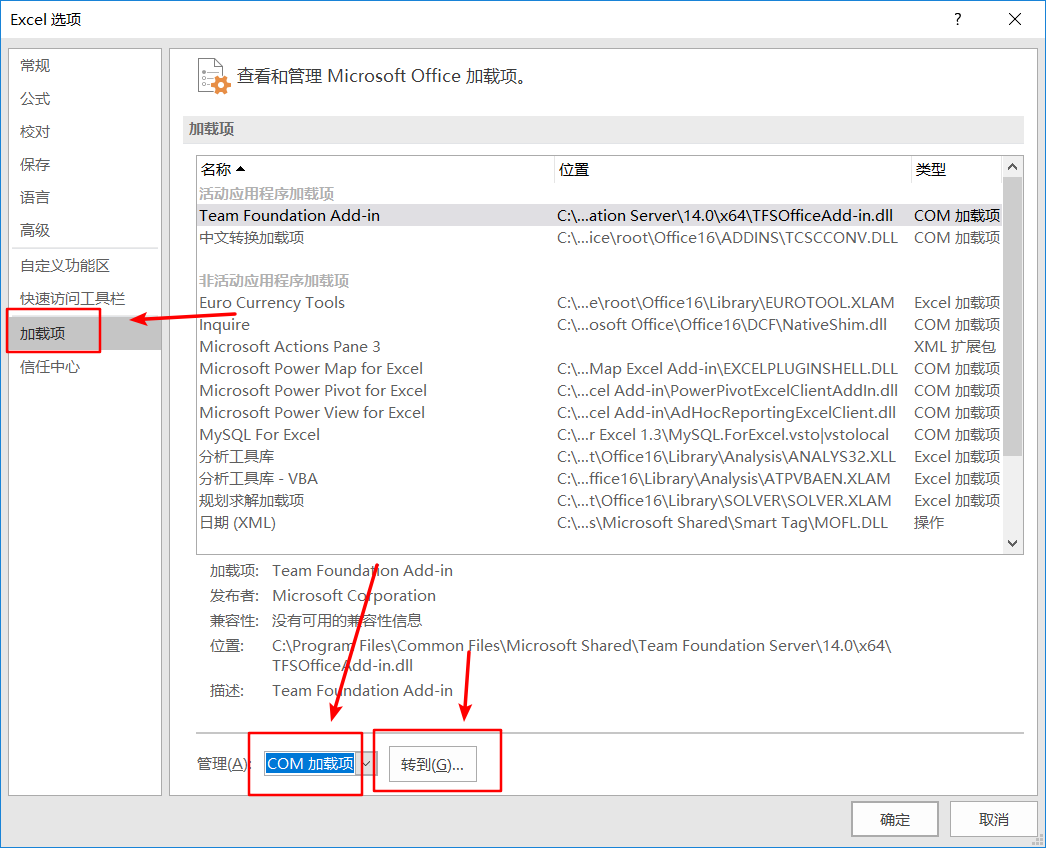
Task: Select 分析工具库 - VBA entry
Action: (599, 479)
